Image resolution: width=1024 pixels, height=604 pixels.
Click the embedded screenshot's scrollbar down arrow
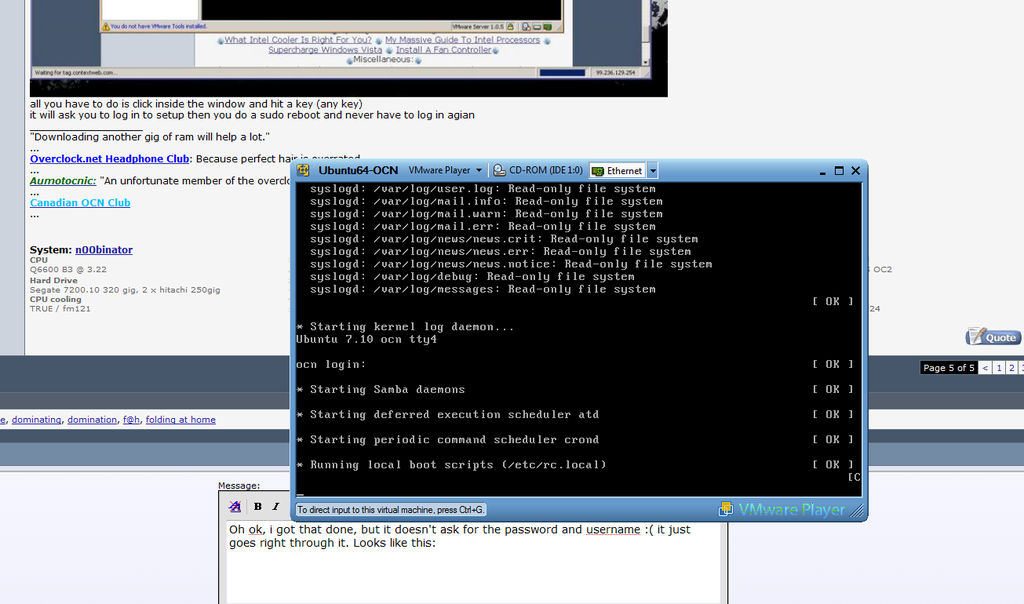(x=645, y=62)
